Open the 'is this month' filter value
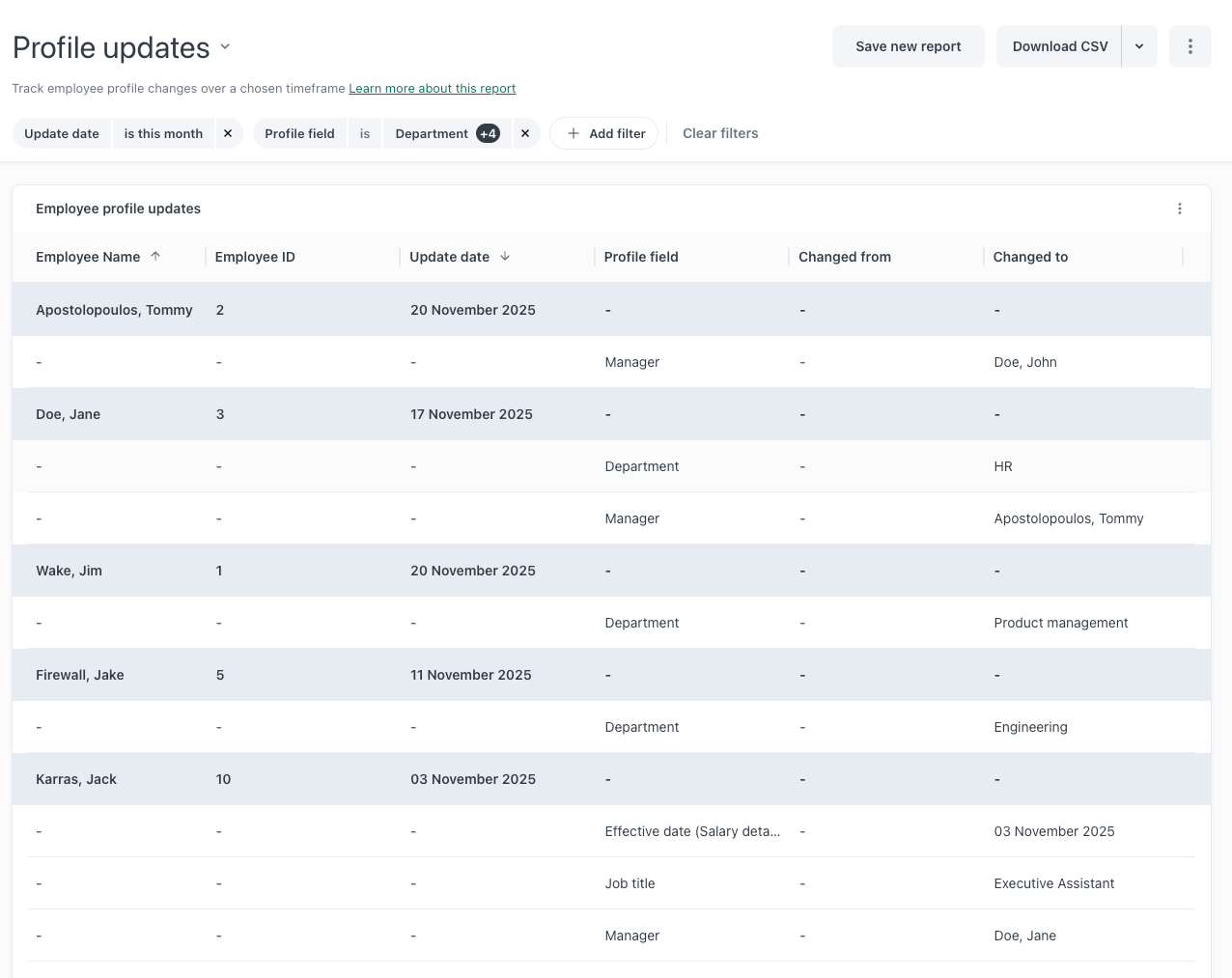Image resolution: width=1232 pixels, height=978 pixels. point(163,133)
